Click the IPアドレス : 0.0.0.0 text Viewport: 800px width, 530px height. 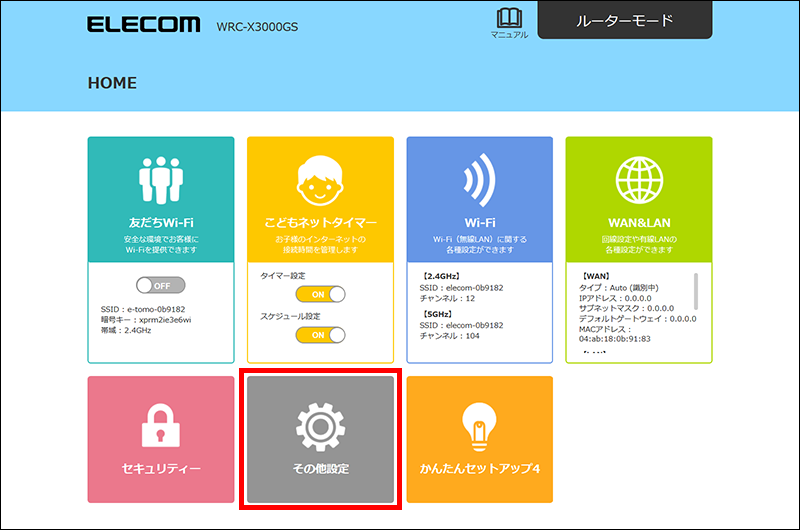[615, 298]
